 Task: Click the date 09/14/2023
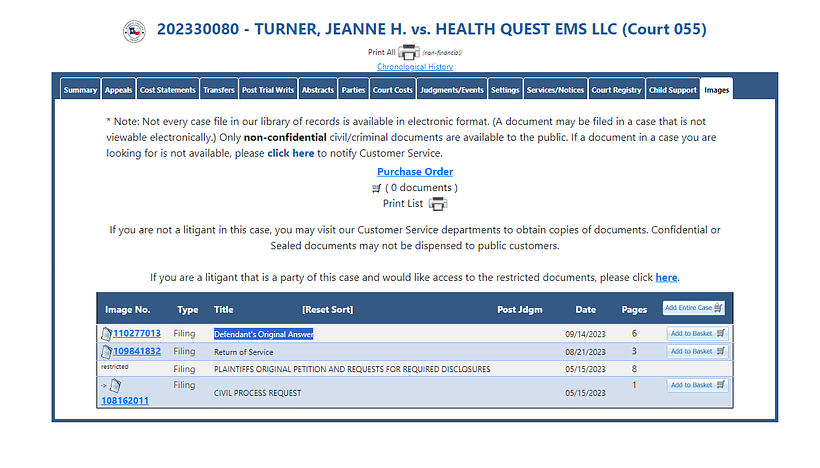(x=585, y=334)
